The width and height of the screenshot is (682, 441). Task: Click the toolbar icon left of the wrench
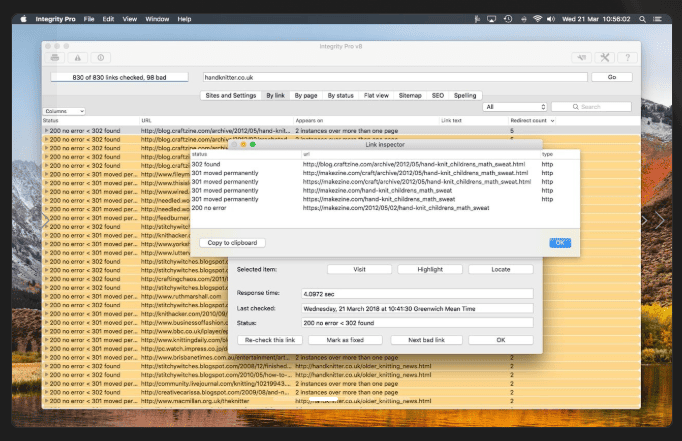tap(582, 57)
